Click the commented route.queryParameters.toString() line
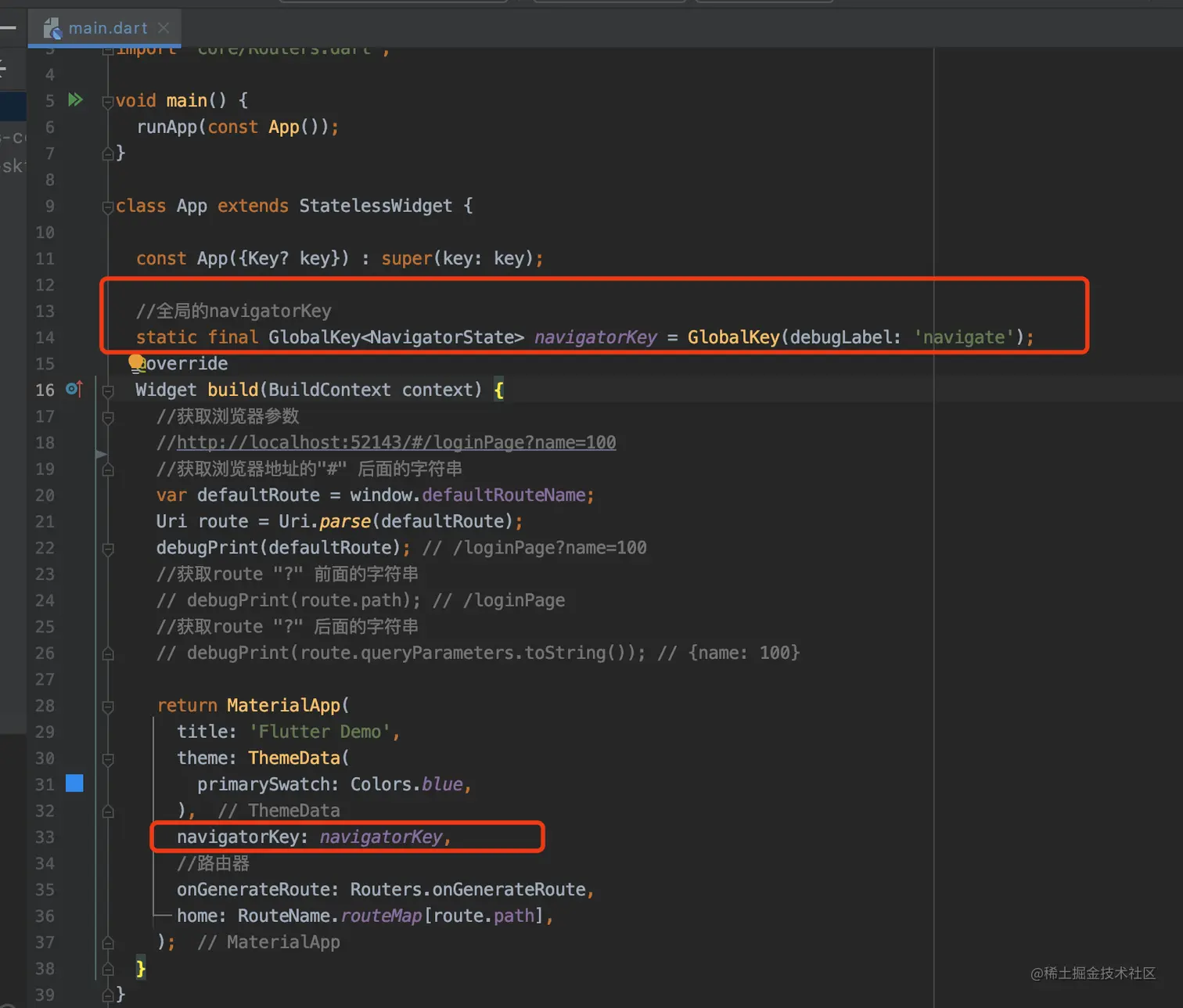 click(x=478, y=653)
